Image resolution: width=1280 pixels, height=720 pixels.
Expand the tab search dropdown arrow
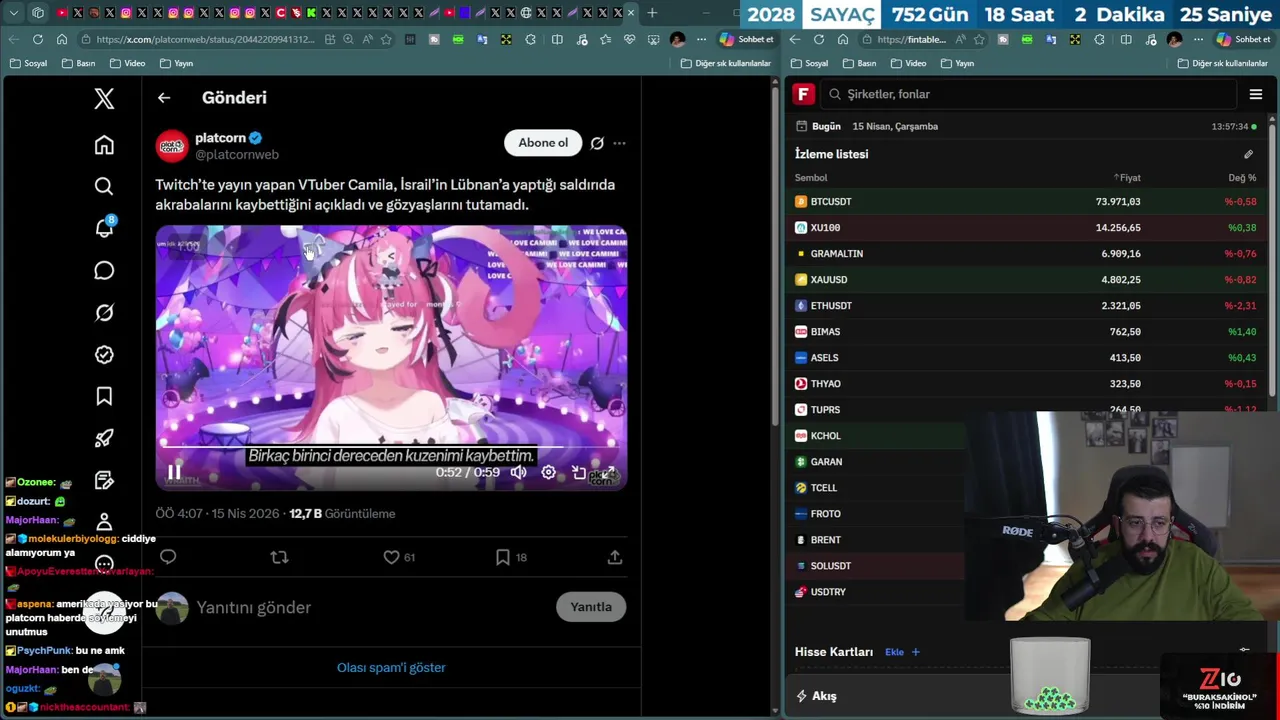(12, 13)
